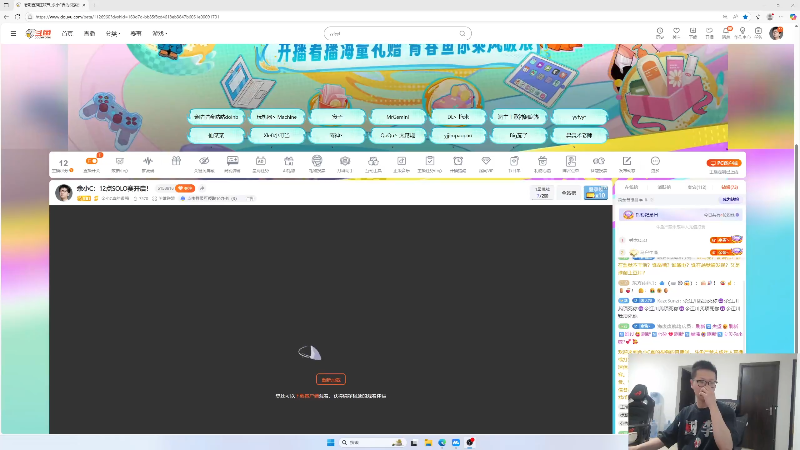Open the 直播 live menu item
800x450 pixels.
click(89, 34)
